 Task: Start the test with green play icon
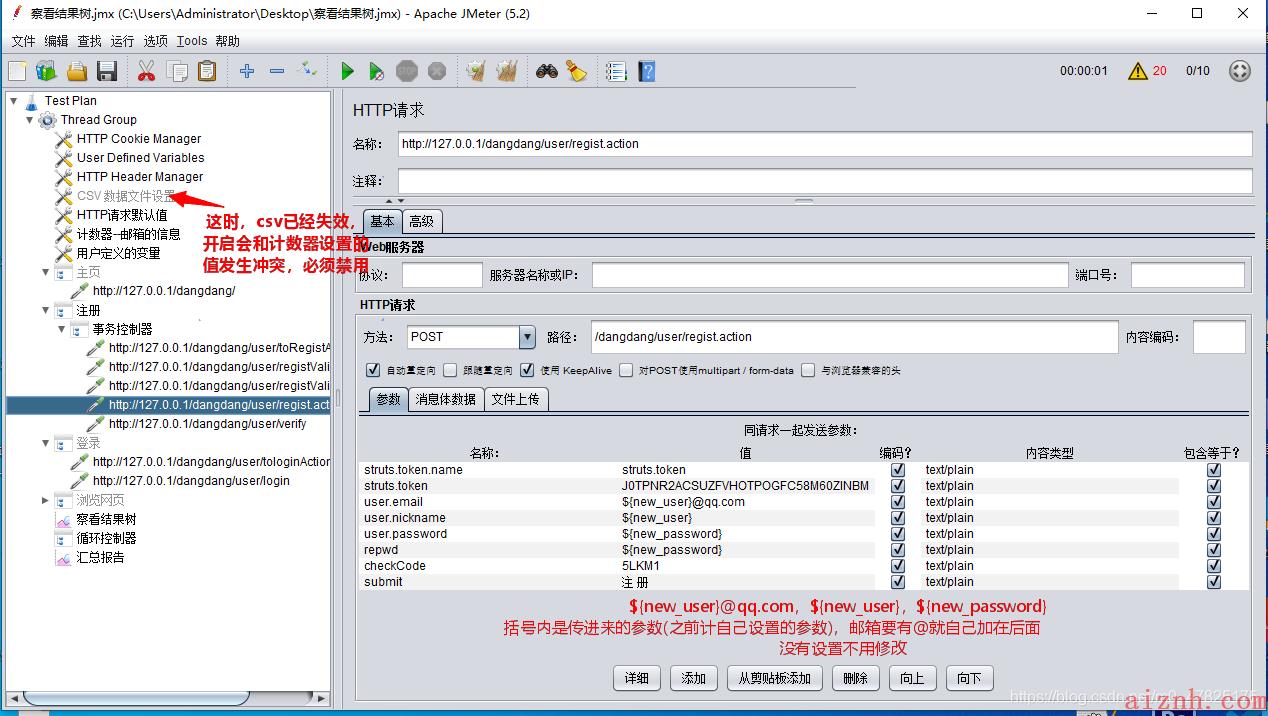[x=347, y=71]
